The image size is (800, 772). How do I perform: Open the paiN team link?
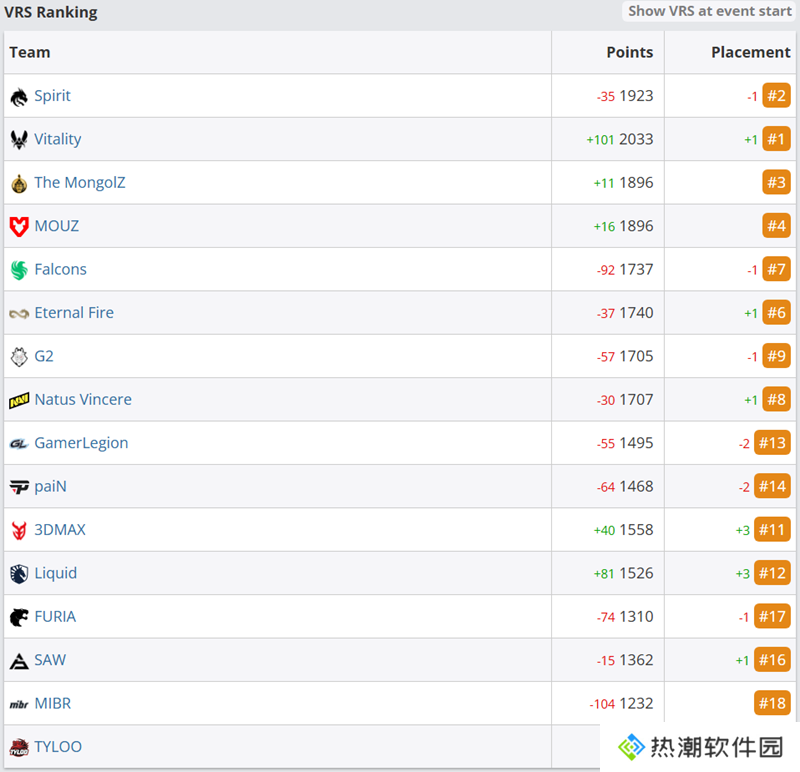(x=51, y=486)
